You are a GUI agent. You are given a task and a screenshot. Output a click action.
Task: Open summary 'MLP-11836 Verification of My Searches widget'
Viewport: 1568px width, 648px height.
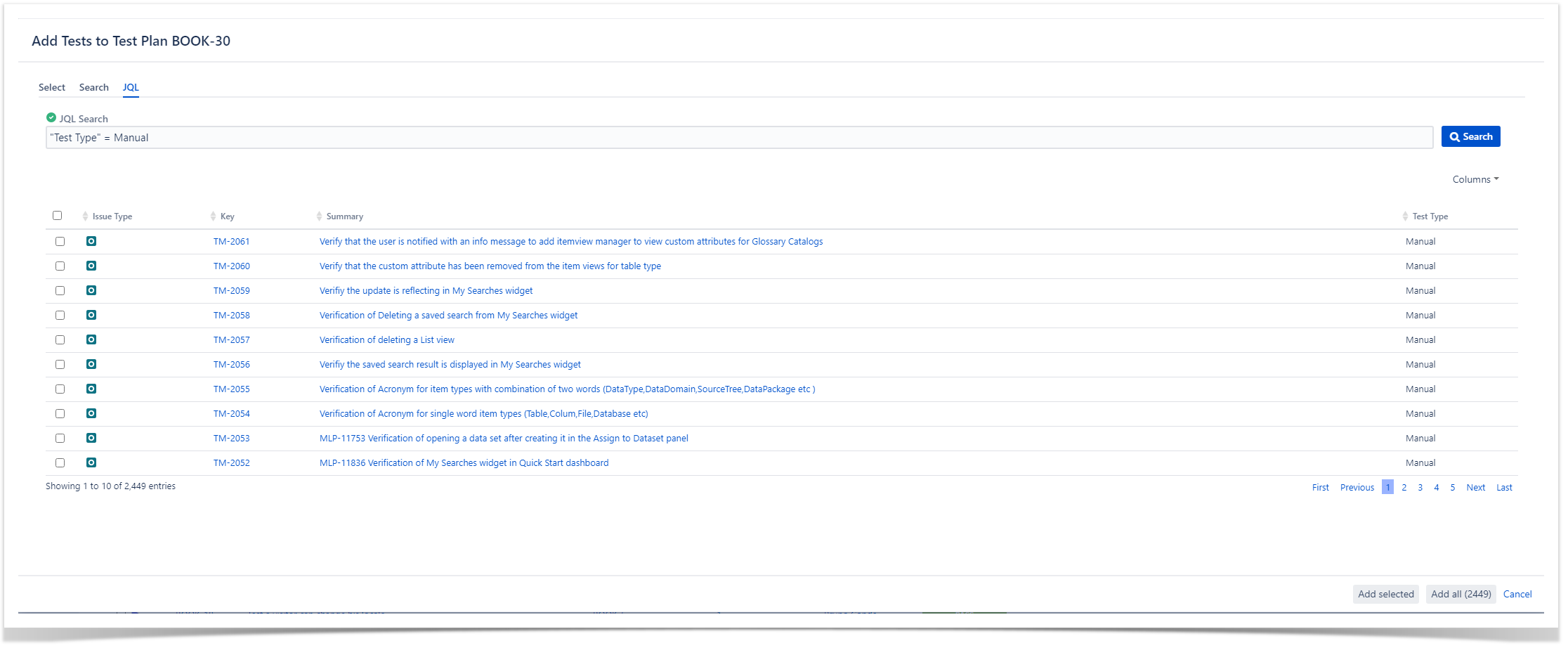(464, 462)
